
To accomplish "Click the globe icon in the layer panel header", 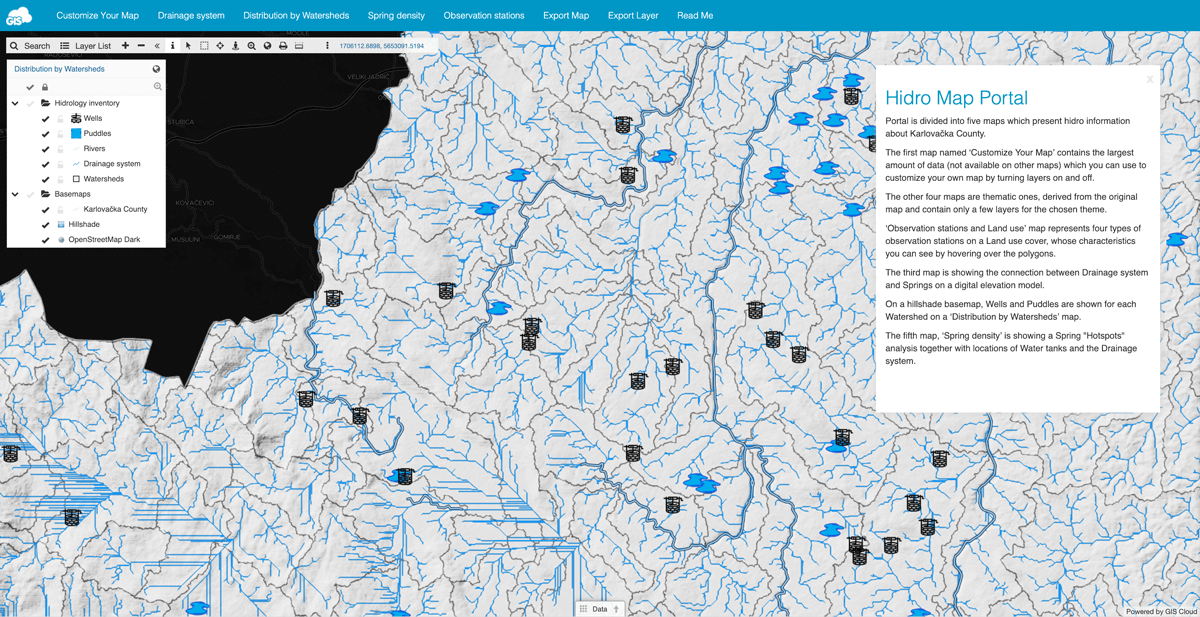I will 156,69.
